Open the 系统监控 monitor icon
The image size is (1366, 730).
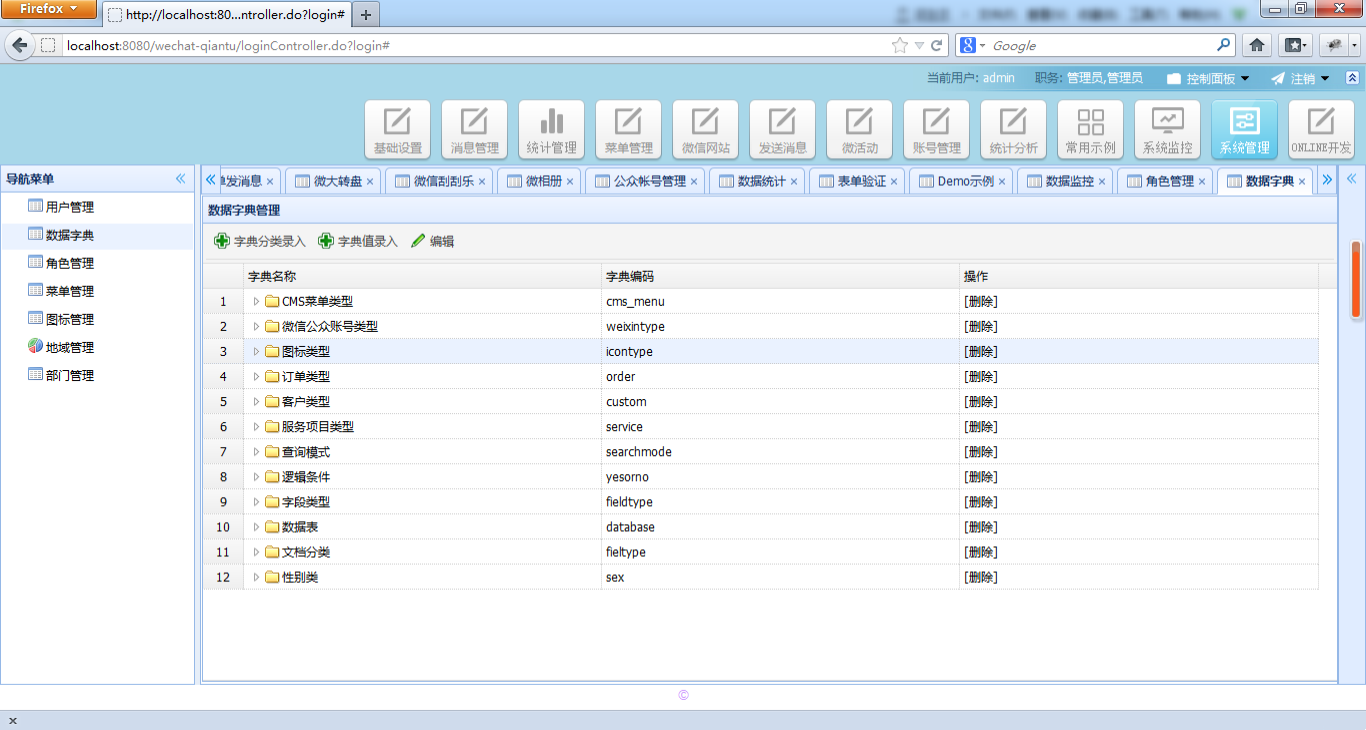[x=1167, y=129]
